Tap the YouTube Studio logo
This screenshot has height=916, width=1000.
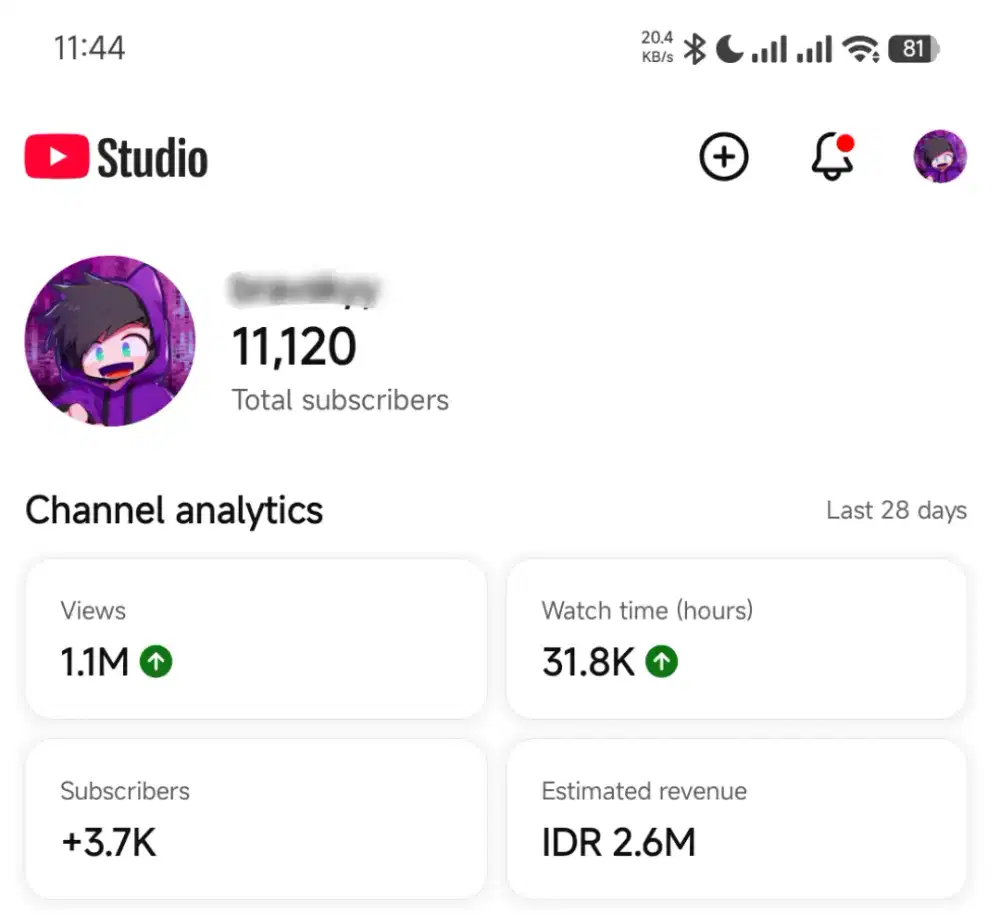117,158
